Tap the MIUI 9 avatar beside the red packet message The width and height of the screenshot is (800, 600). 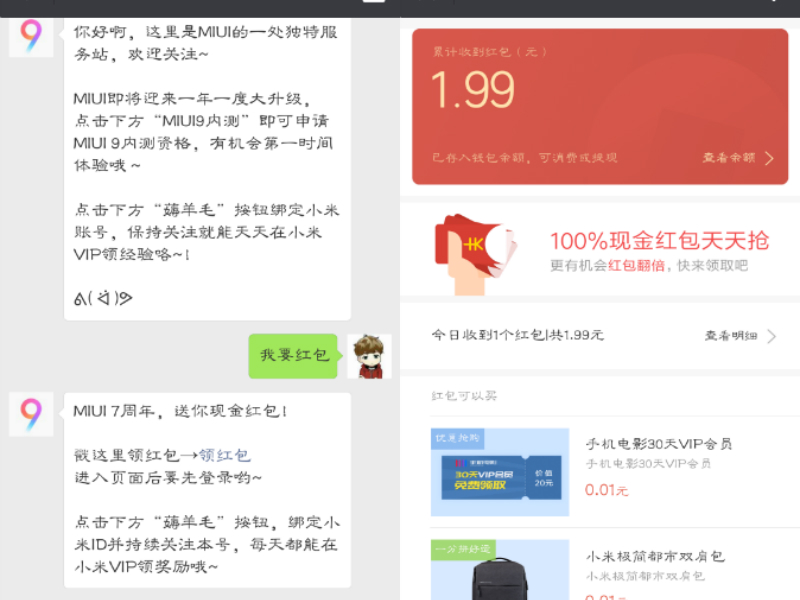click(31, 414)
